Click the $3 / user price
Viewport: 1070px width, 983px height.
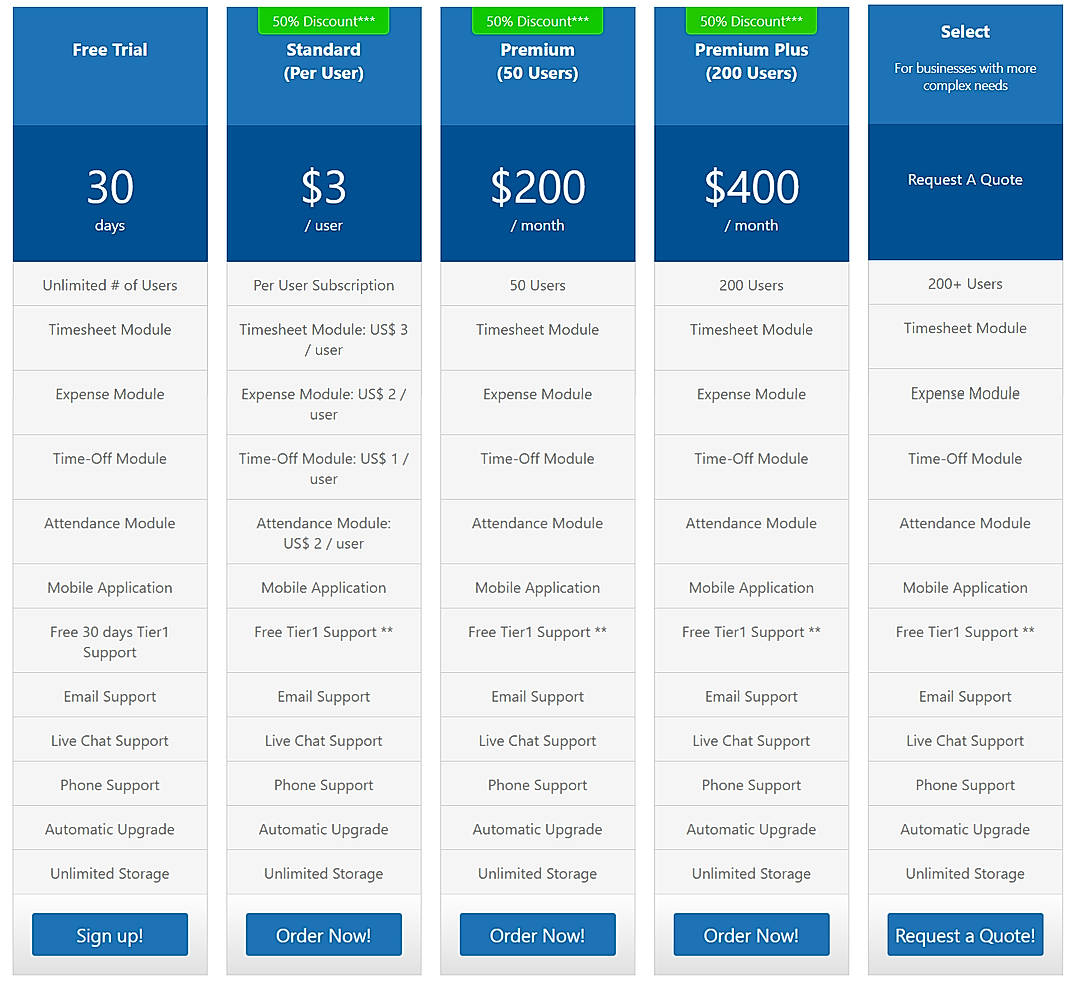coord(323,193)
